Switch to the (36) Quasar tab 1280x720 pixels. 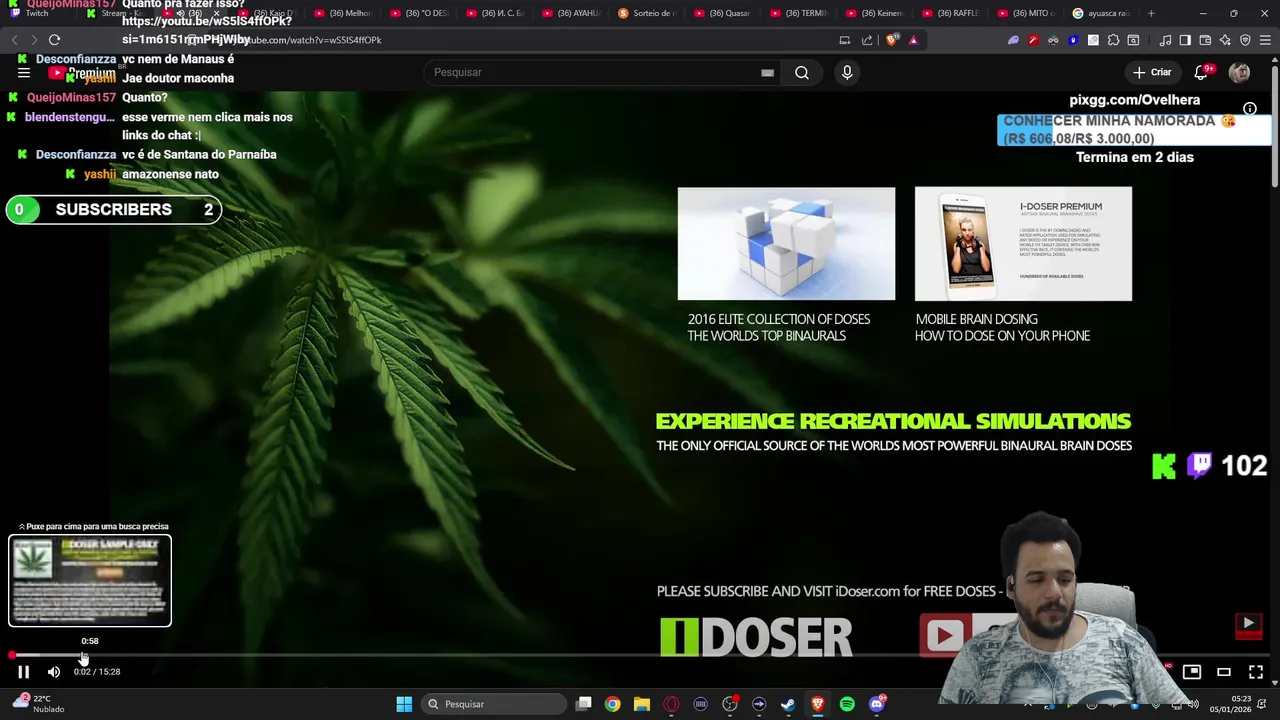pyautogui.click(x=724, y=13)
